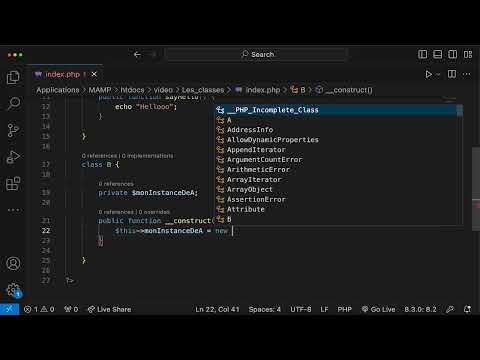This screenshot has width=480, height=360.
Task: Open notifications bell
Action: 467,309
